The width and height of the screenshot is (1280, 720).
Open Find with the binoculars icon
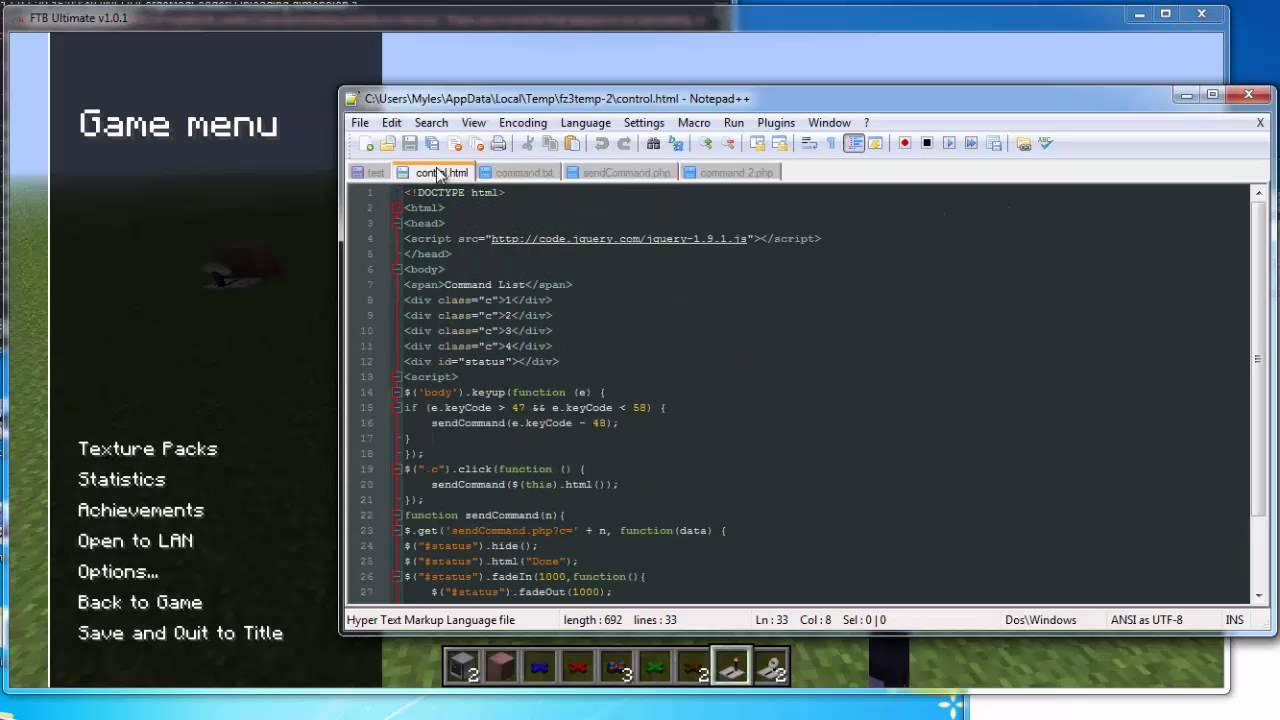coord(653,143)
